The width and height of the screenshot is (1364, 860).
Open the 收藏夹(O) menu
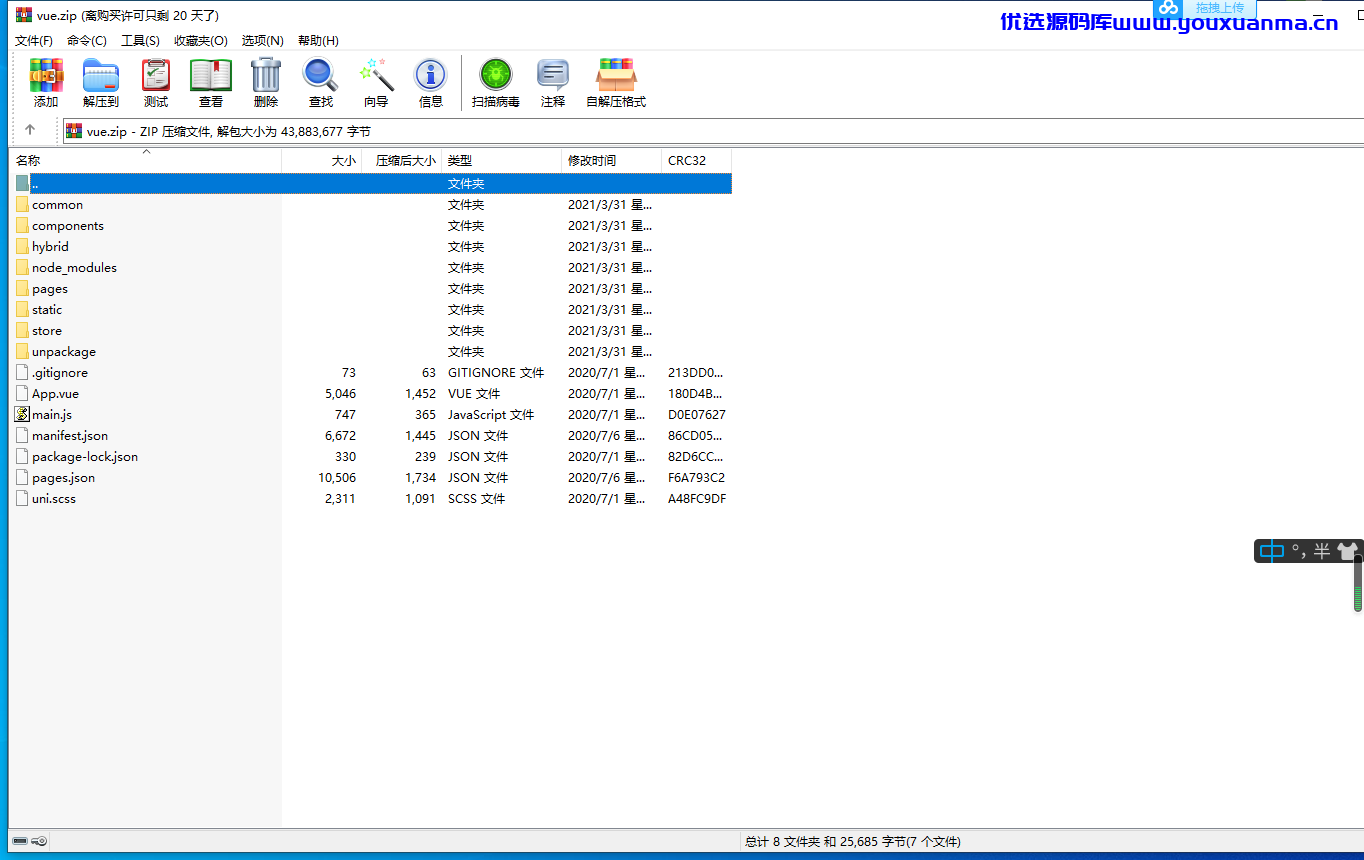click(201, 41)
